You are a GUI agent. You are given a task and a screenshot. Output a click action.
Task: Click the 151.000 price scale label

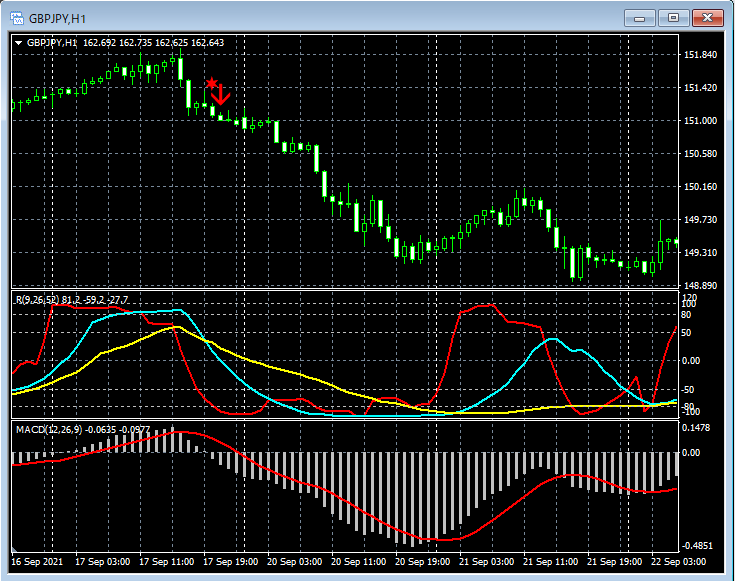[700, 121]
